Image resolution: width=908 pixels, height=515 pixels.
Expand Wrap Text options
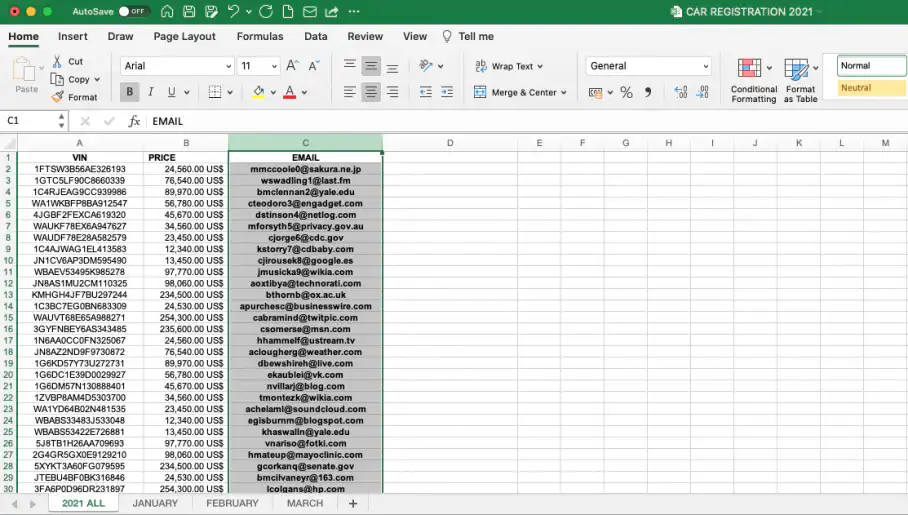click(x=540, y=66)
